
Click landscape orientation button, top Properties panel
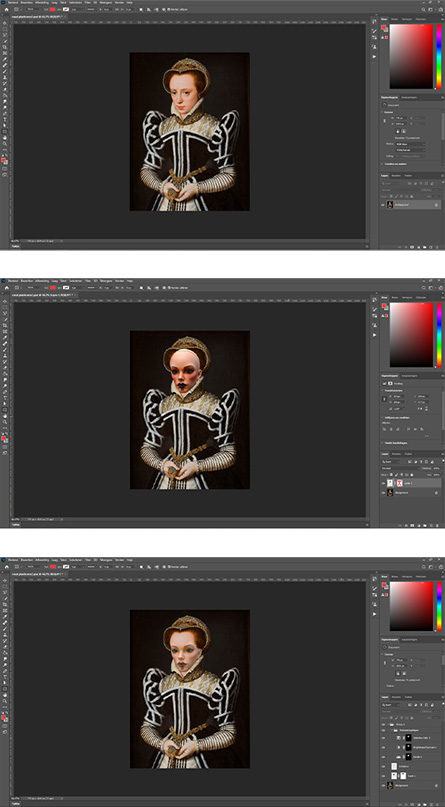pyautogui.click(x=404, y=132)
